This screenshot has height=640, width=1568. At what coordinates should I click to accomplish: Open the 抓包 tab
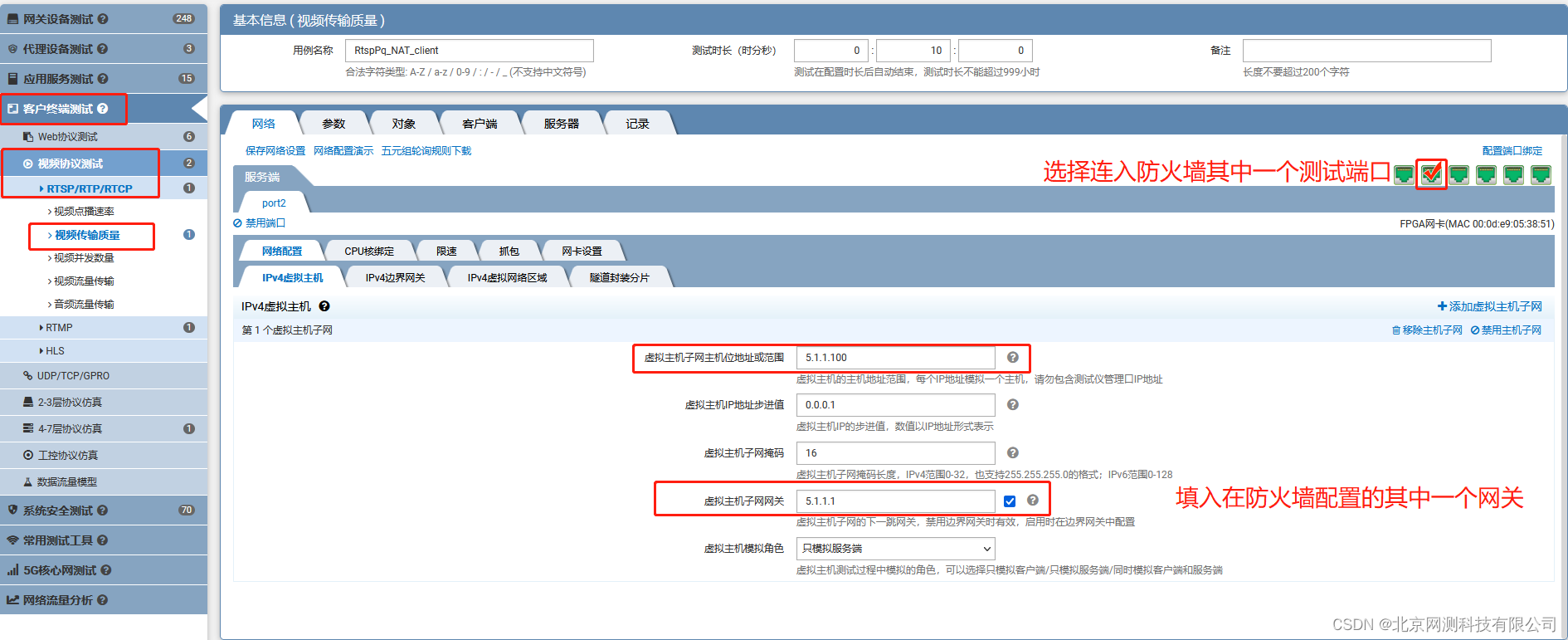(x=509, y=251)
